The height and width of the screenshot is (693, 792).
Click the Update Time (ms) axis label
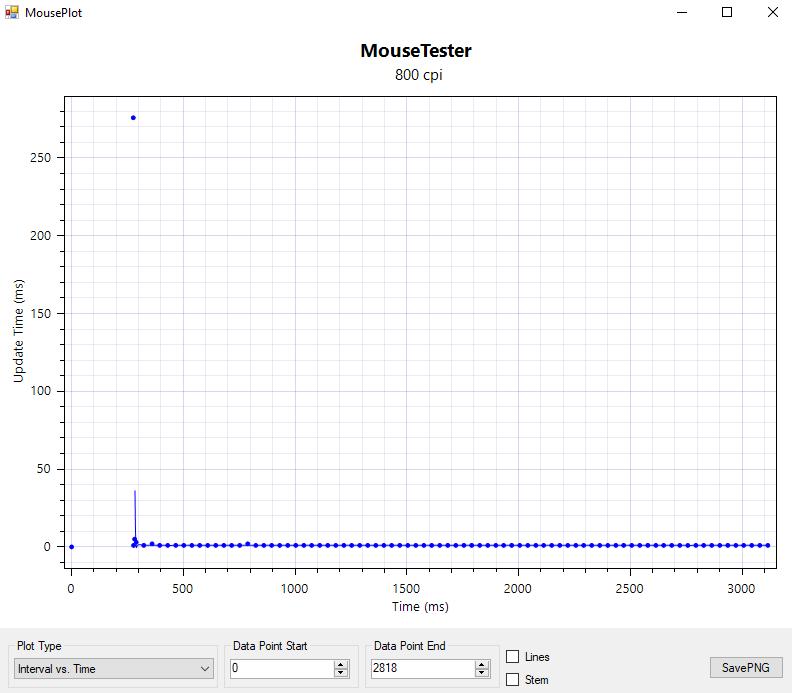(x=19, y=331)
